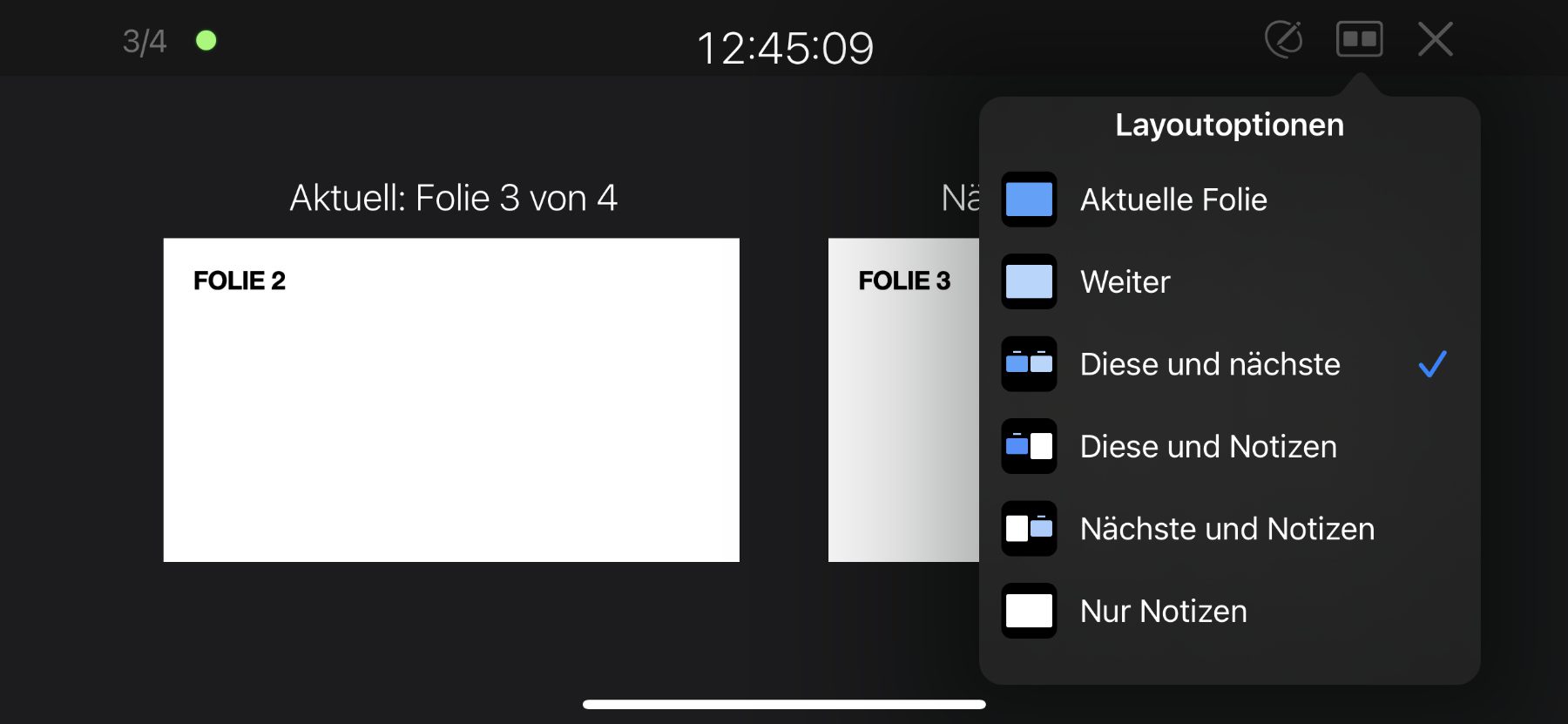The image size is (1568, 724).
Task: Open the Layoutoptionen popover from the toolbar
Action: [1359, 39]
